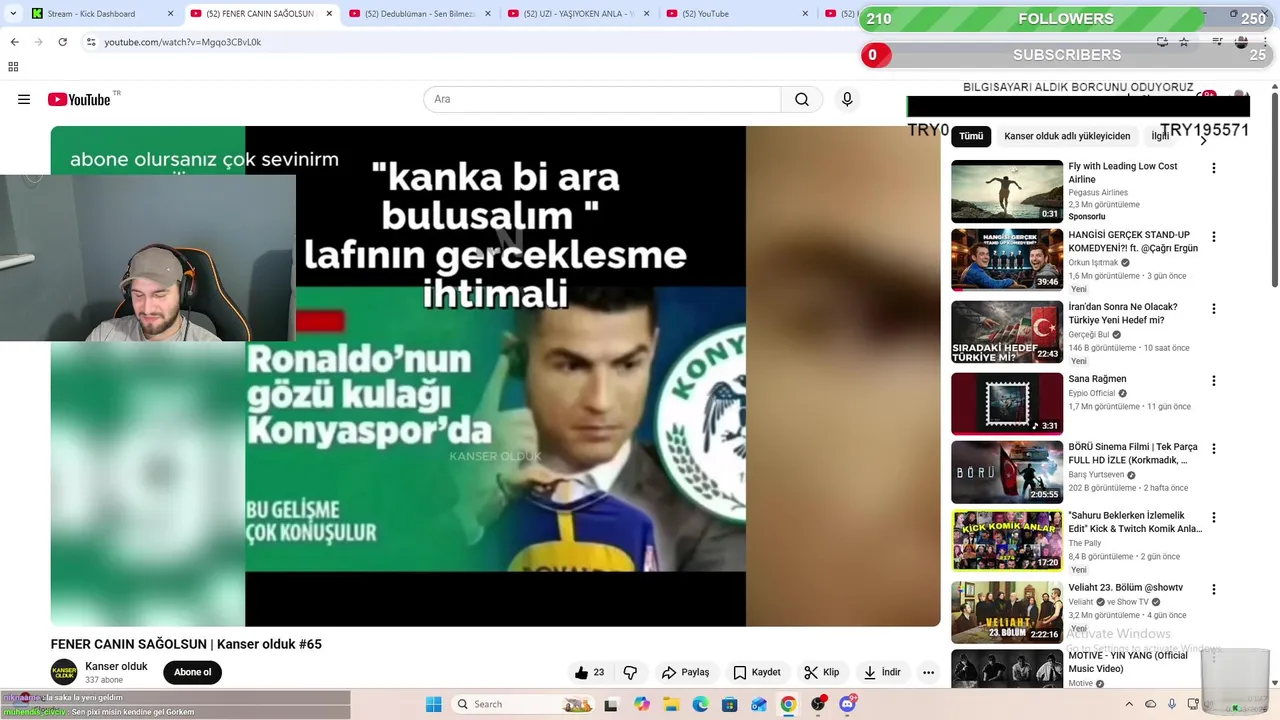Click the Kanser olduk channel avatar

[x=64, y=672]
